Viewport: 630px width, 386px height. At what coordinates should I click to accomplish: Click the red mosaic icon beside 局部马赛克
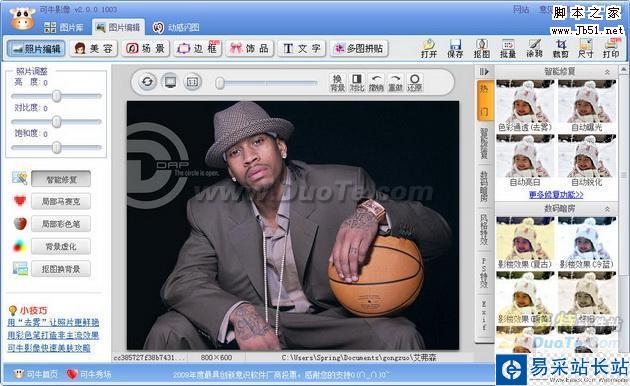click(x=20, y=200)
